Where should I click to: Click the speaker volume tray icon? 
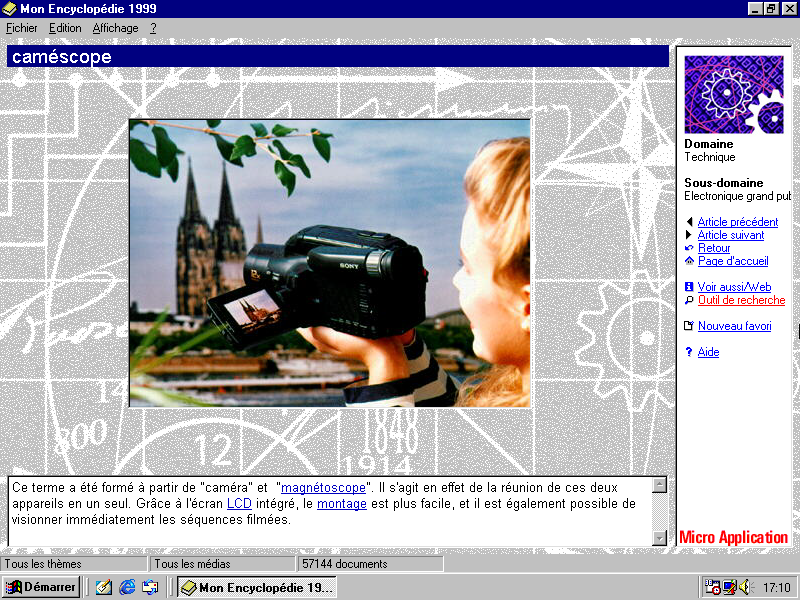[x=745, y=587]
